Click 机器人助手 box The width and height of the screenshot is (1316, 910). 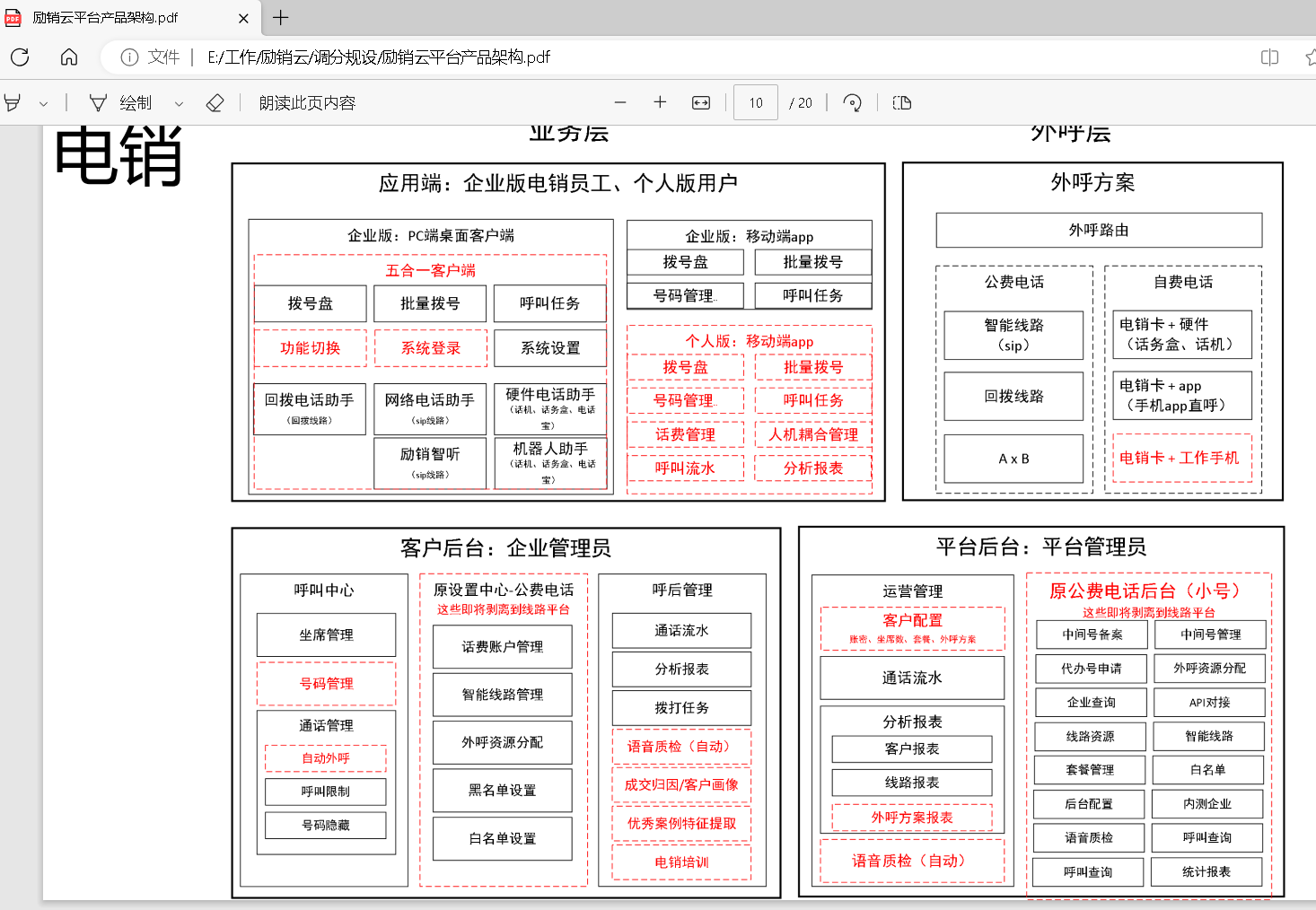[x=550, y=463]
